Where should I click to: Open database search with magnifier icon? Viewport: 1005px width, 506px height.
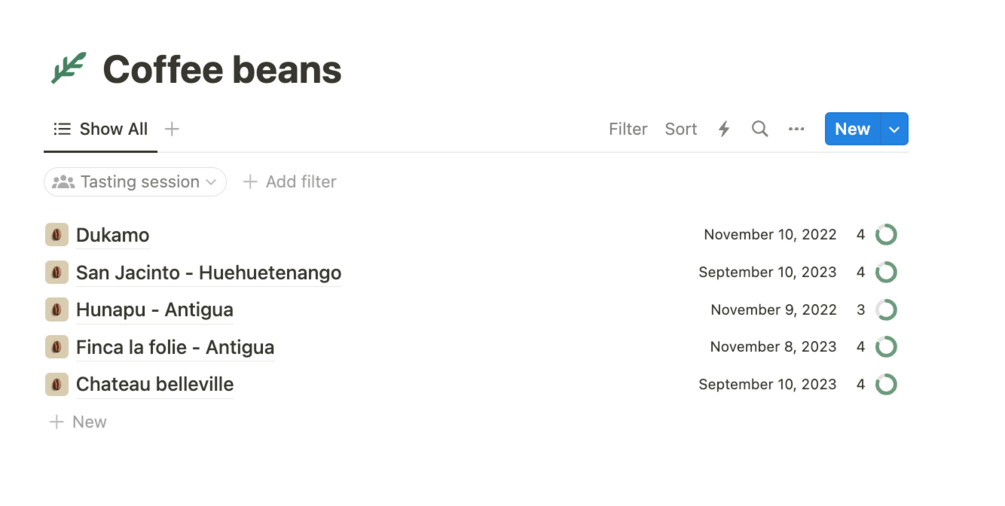point(760,129)
